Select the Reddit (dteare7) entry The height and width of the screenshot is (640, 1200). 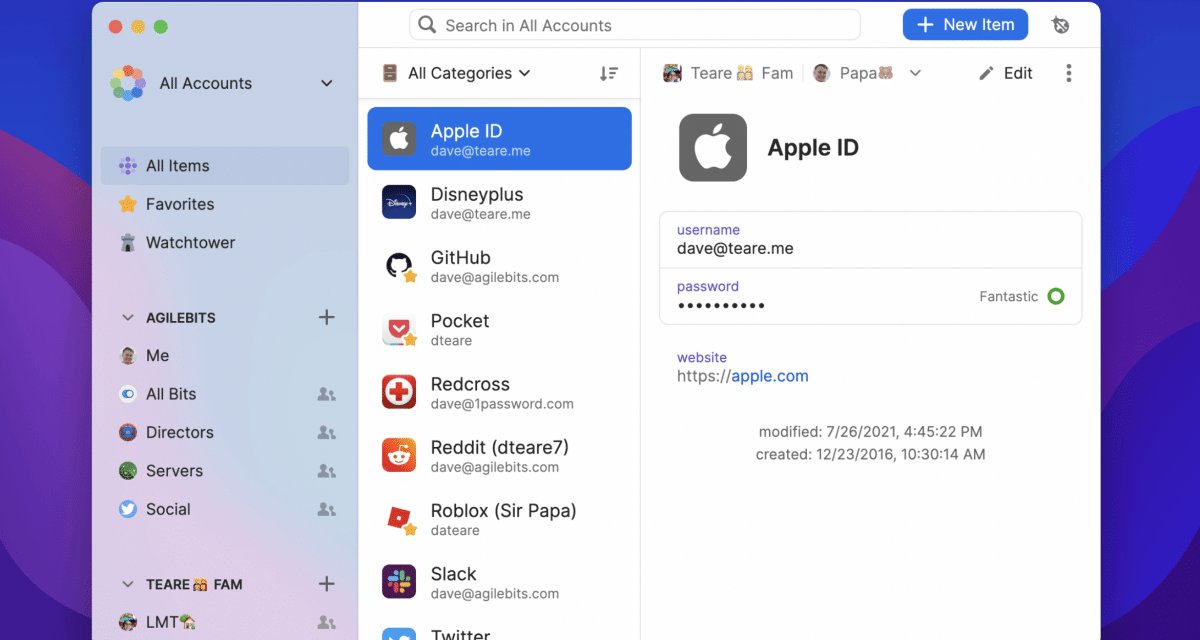click(x=499, y=455)
